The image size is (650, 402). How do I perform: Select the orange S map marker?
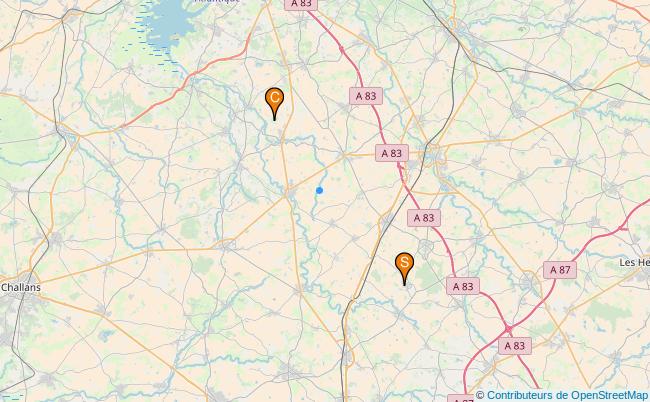click(405, 269)
